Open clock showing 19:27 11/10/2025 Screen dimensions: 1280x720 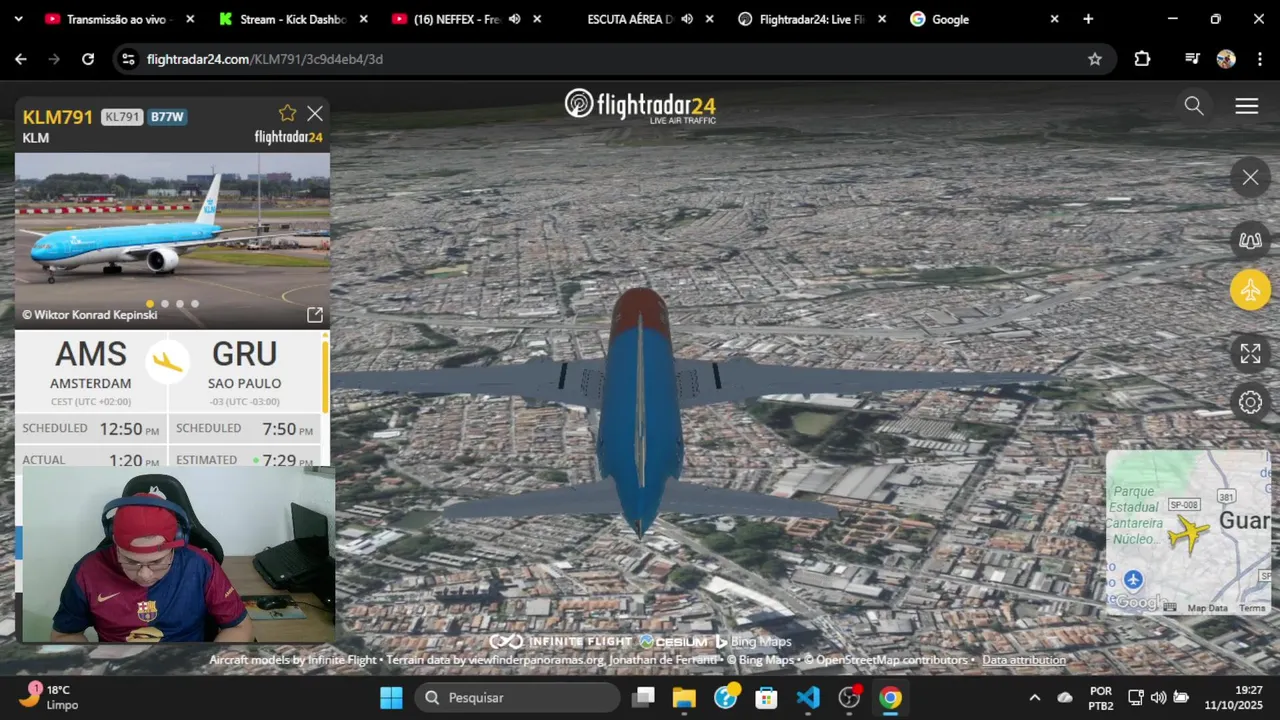[1233, 697]
